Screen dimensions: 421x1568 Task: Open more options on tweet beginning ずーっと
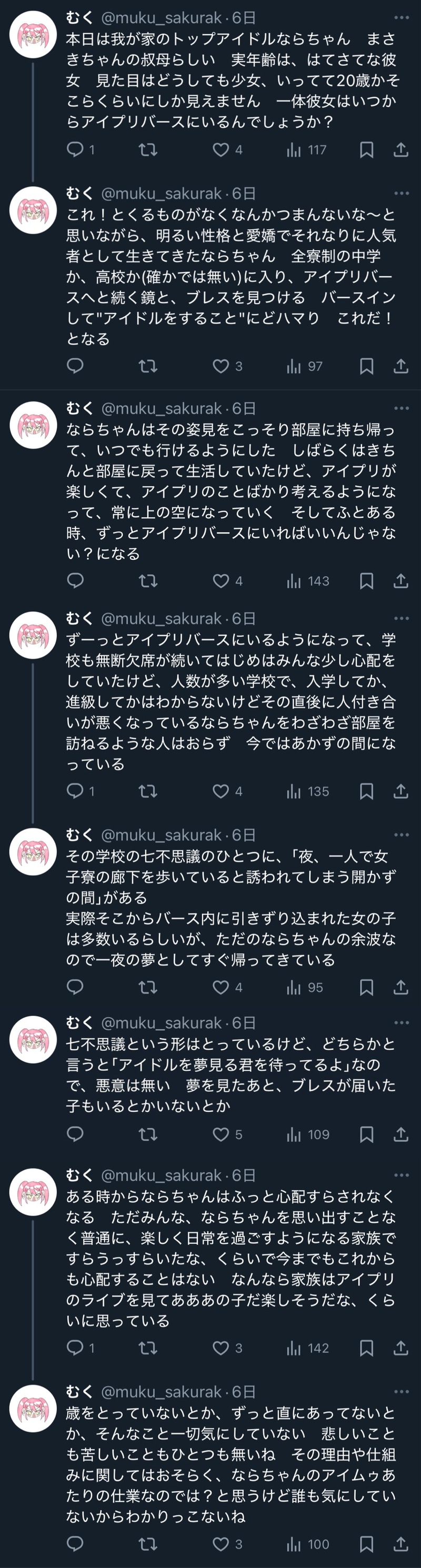click(x=402, y=618)
